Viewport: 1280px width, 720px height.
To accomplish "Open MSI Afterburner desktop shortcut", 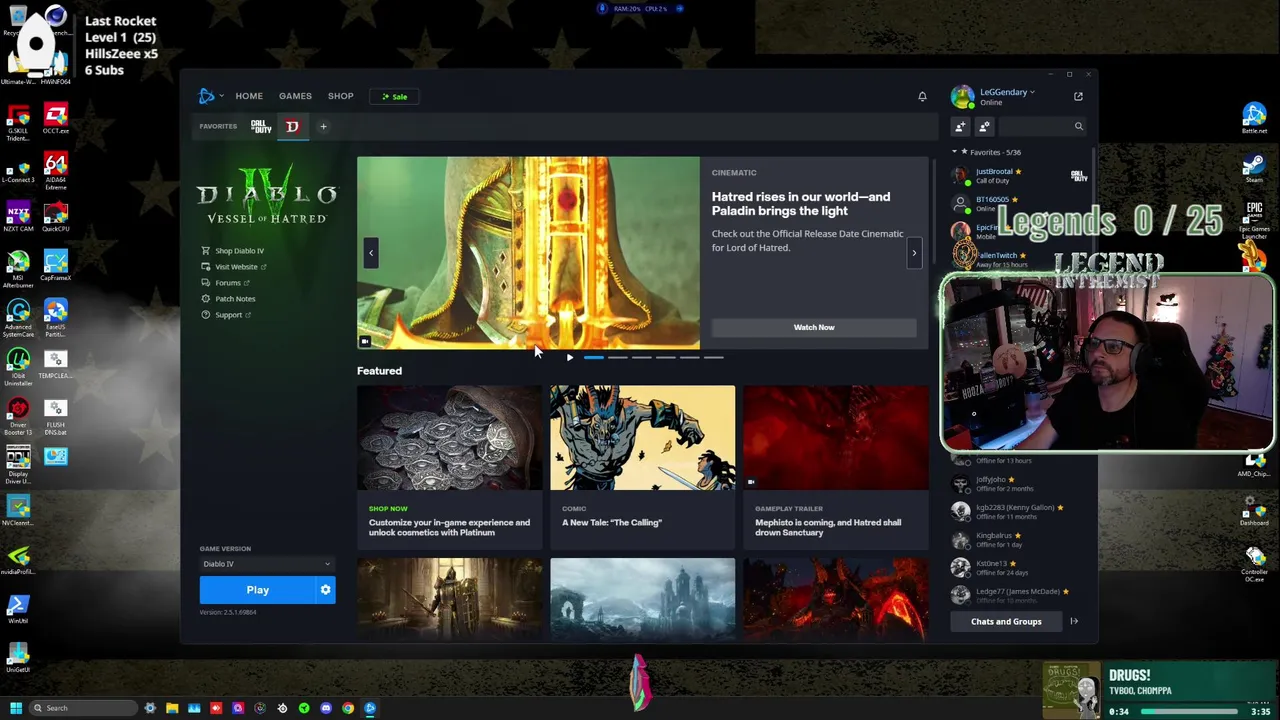I will pyautogui.click(x=18, y=268).
